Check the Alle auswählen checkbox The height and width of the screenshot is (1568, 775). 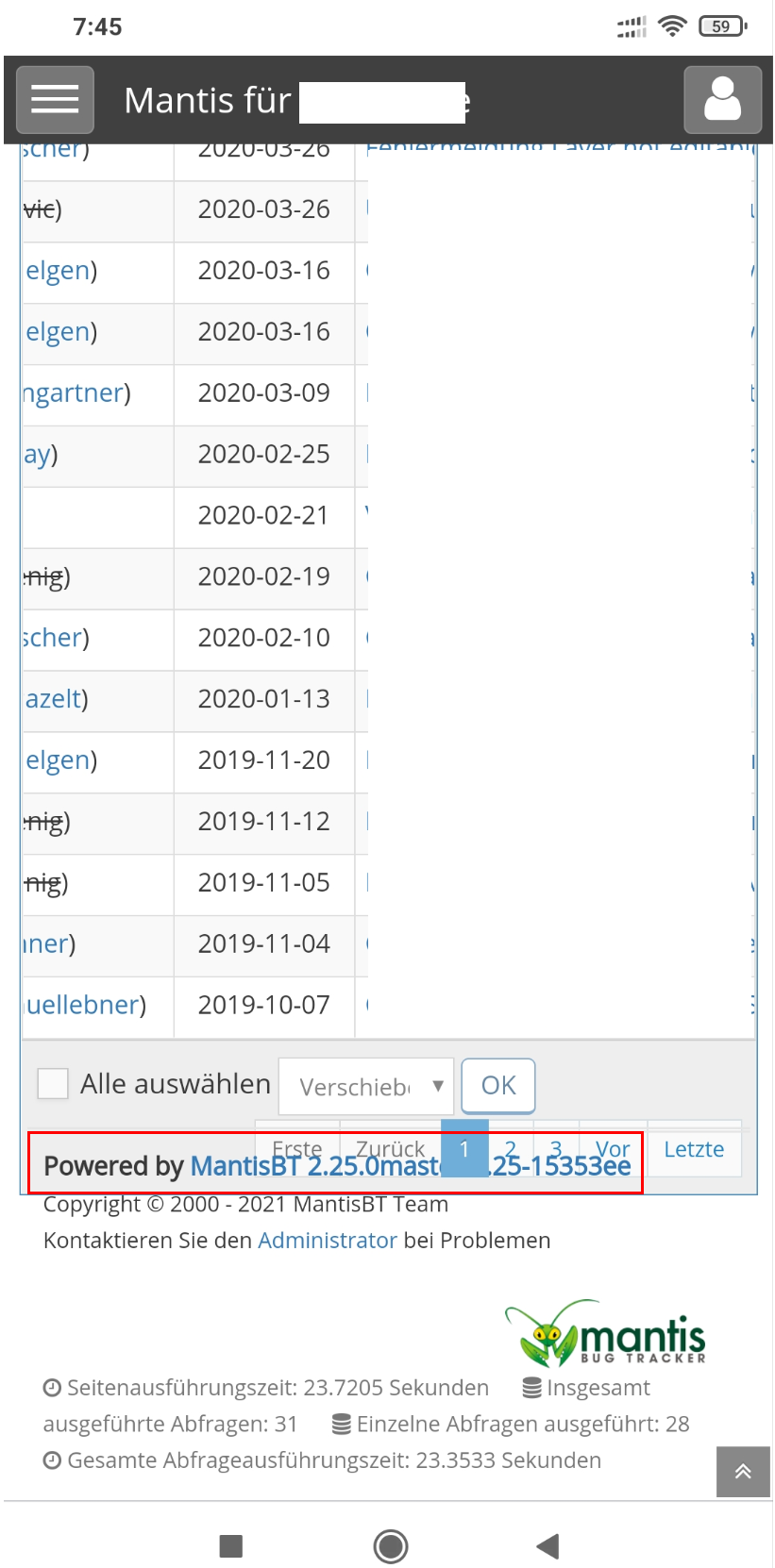coord(53,1083)
